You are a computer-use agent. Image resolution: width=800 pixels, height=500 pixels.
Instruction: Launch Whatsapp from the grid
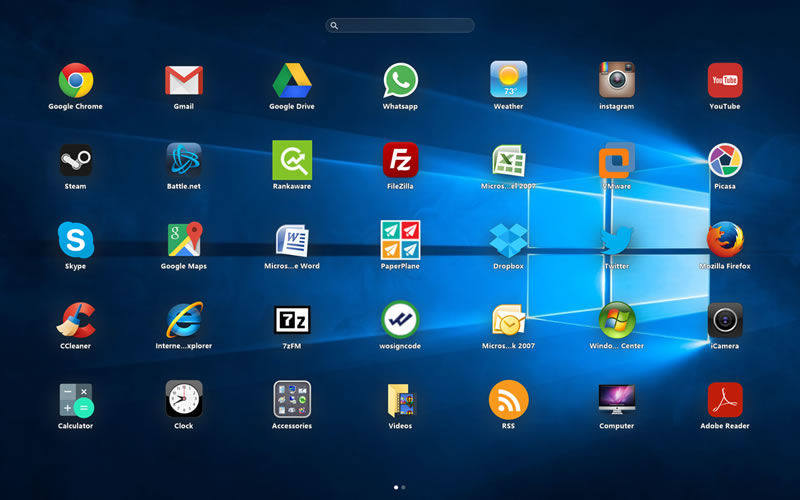click(x=400, y=80)
